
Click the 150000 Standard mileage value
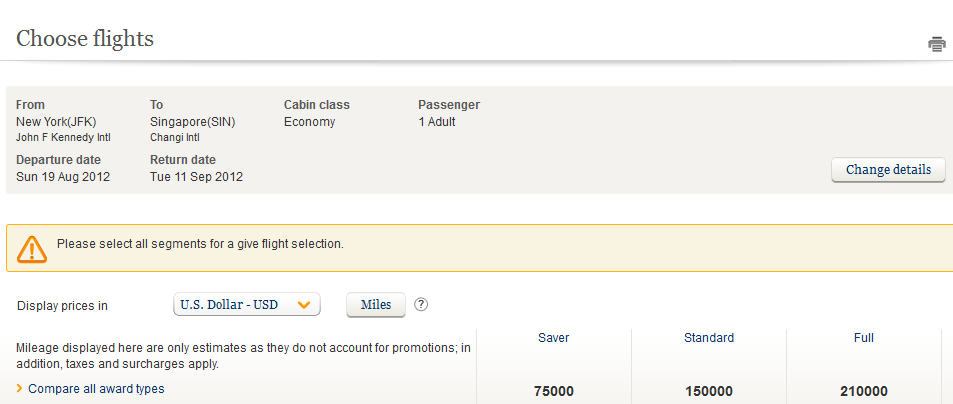(x=709, y=391)
